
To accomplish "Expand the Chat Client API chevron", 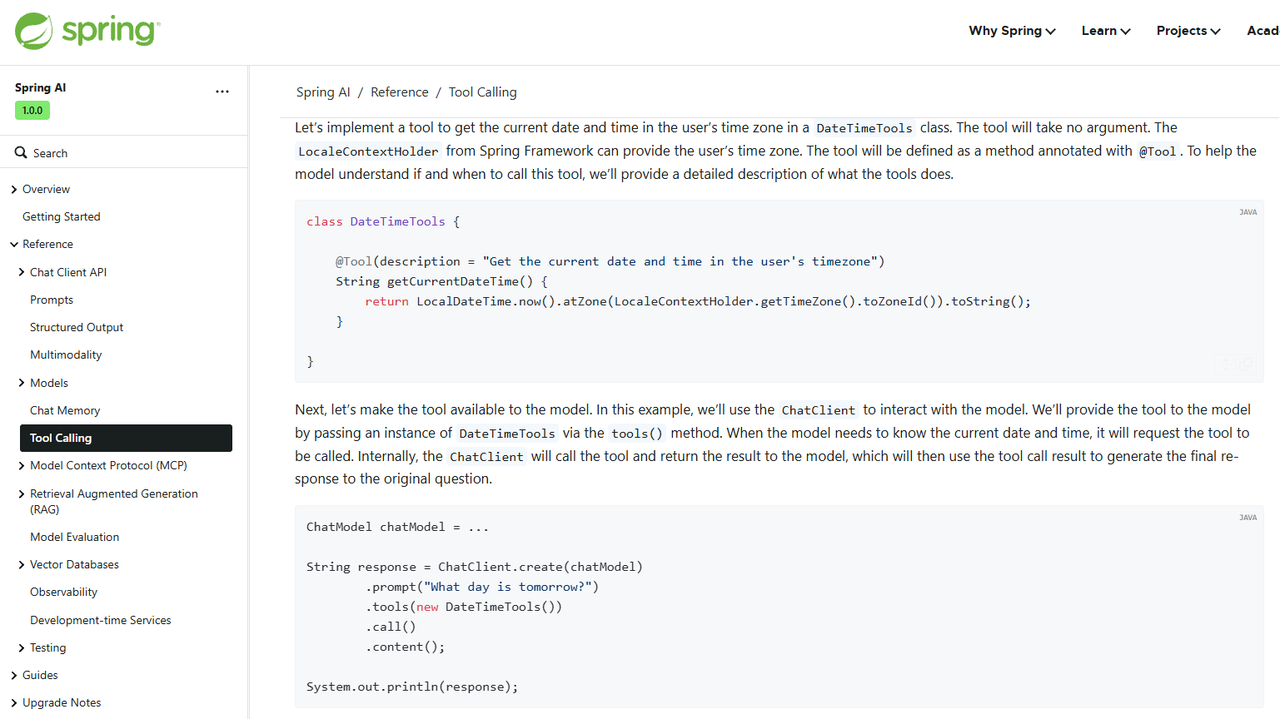I will (x=22, y=272).
